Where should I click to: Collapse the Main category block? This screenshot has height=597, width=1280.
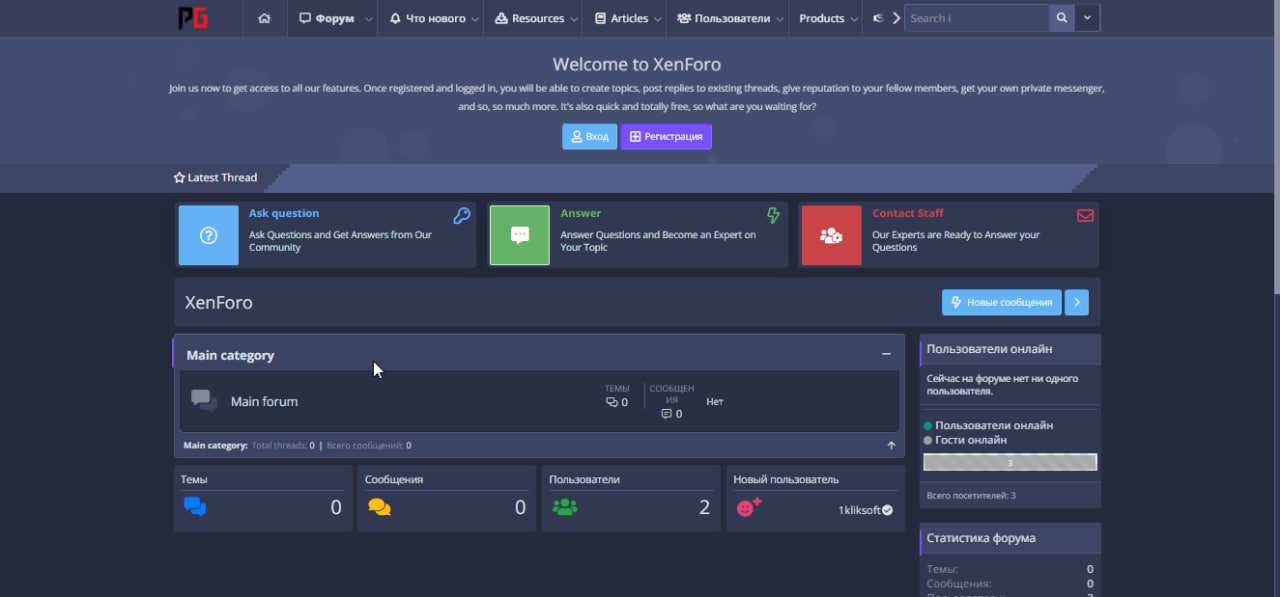click(886, 354)
